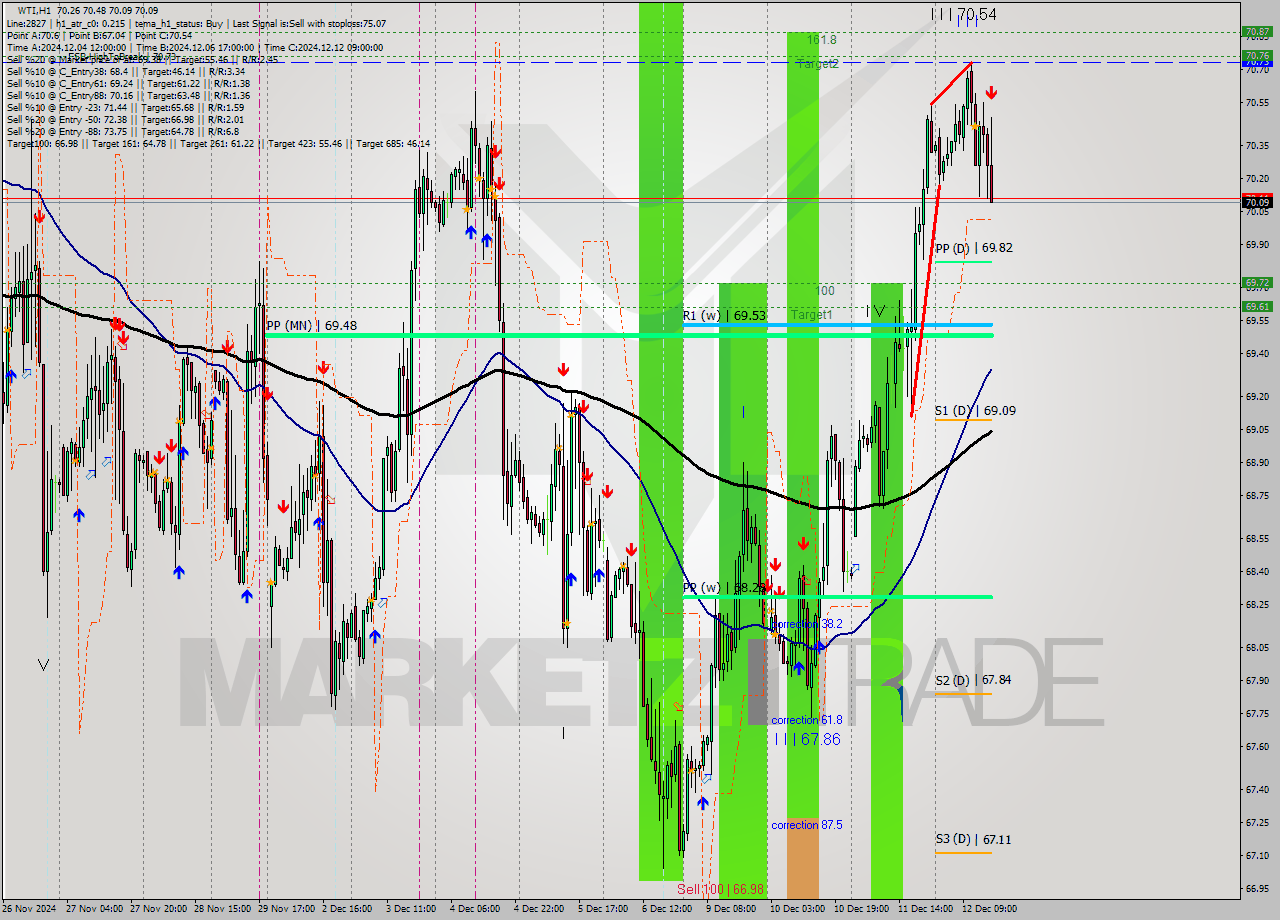Click the '| | | 67.86' wave label
This screenshot has width=1280, height=920.
click(807, 739)
